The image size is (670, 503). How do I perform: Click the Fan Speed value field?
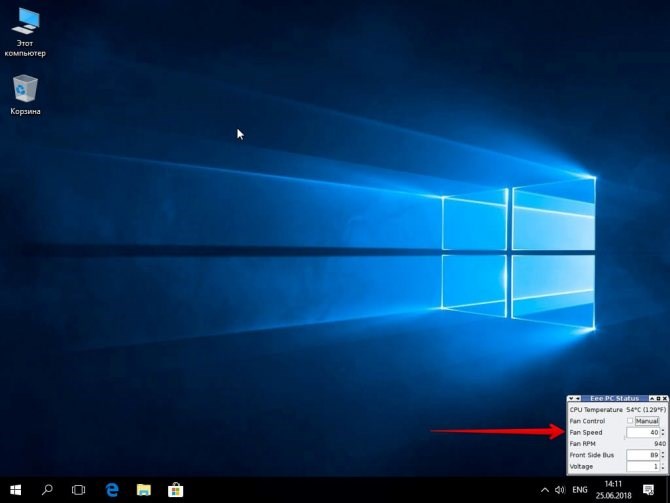[x=643, y=432]
